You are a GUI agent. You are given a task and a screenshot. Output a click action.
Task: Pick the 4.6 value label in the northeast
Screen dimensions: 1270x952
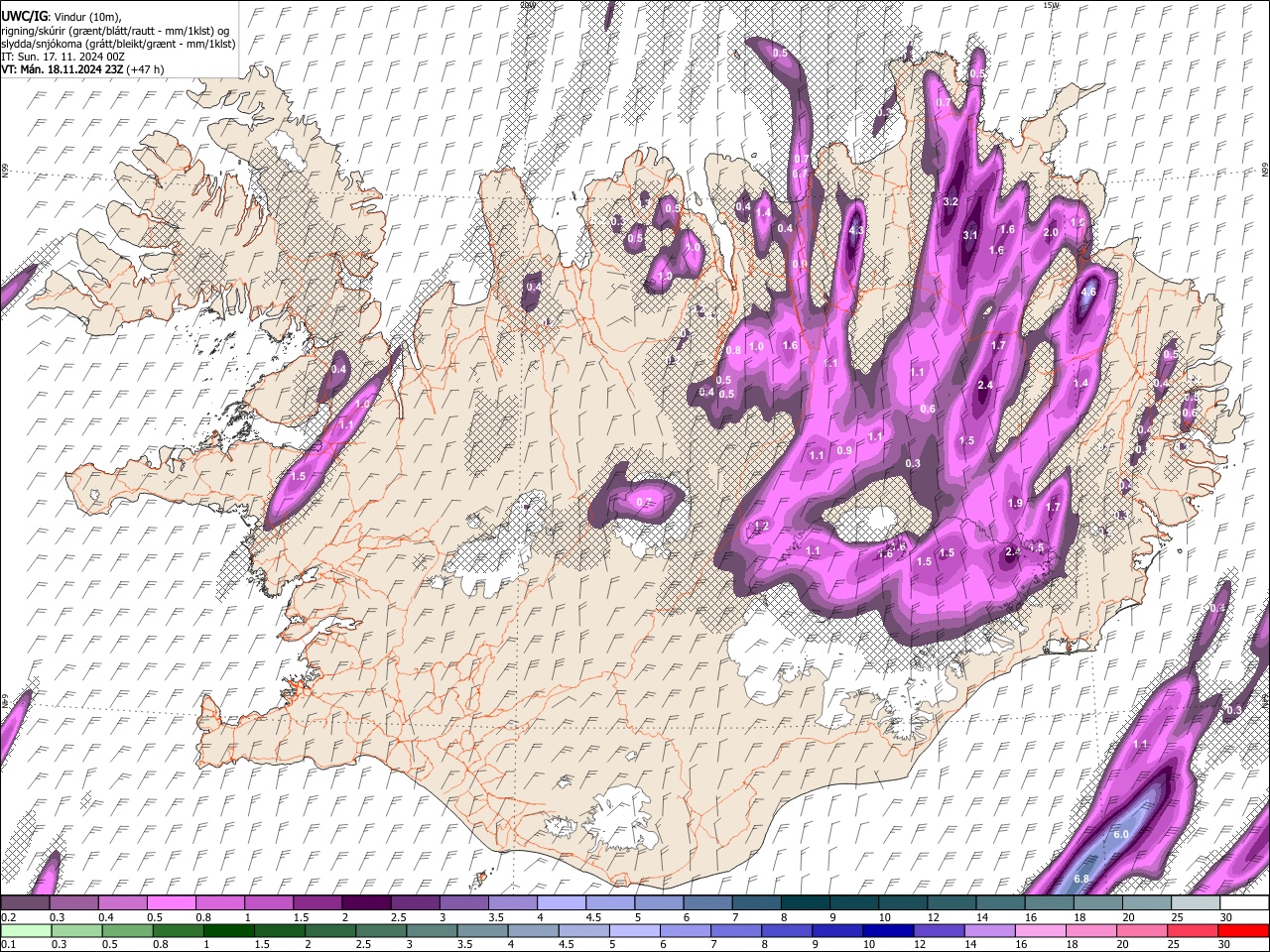coord(1087,292)
